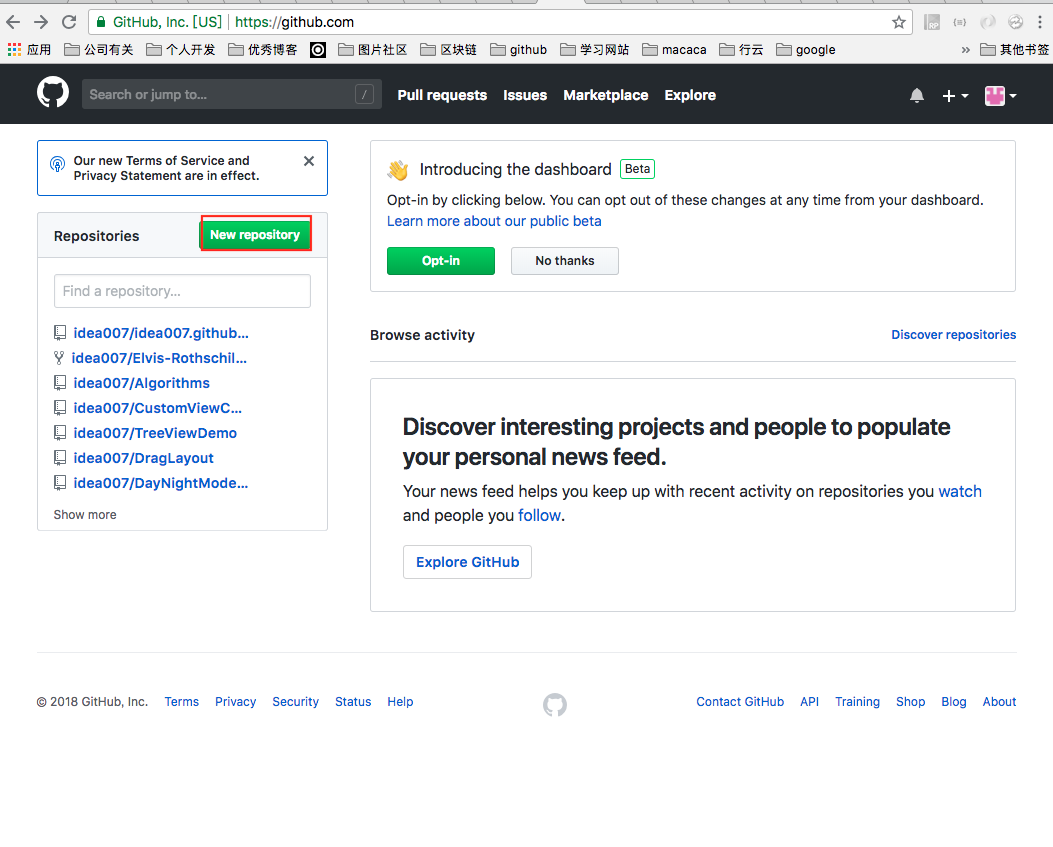
Task: Navigate to Marketplace in the header
Action: (606, 95)
